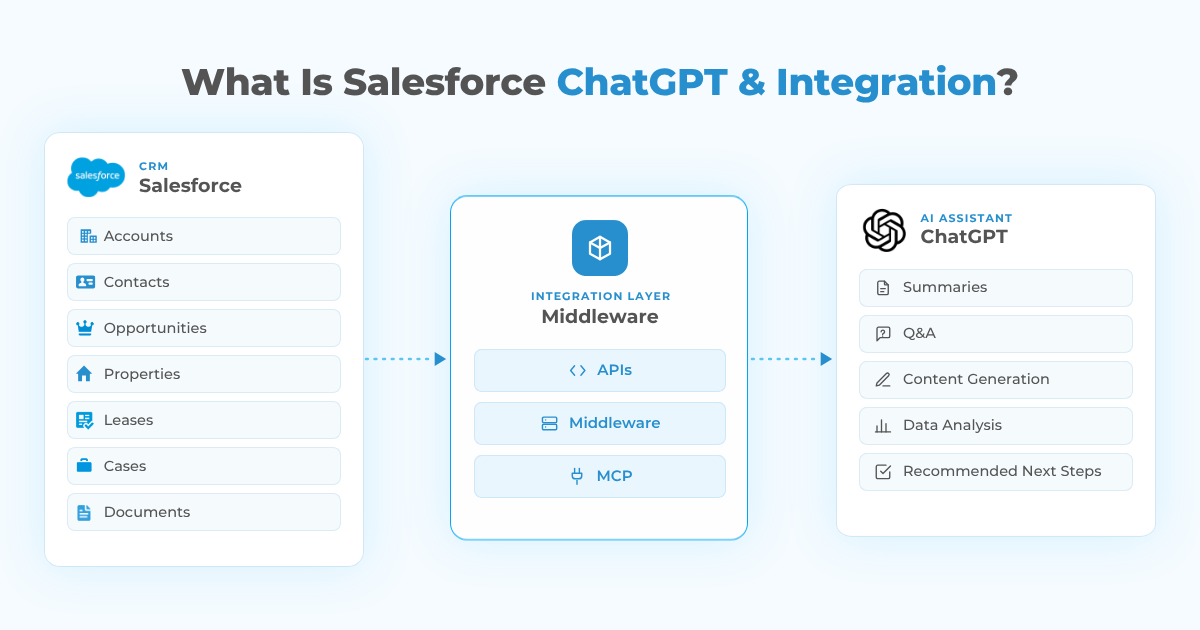Viewport: 1200px width, 630px height.
Task: Click the large Middleware heading
Action: pyautogui.click(x=600, y=317)
